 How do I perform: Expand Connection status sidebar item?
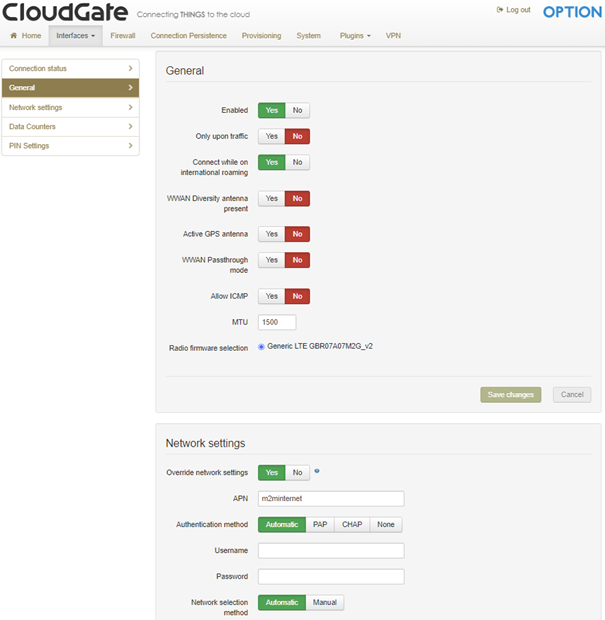(70, 68)
